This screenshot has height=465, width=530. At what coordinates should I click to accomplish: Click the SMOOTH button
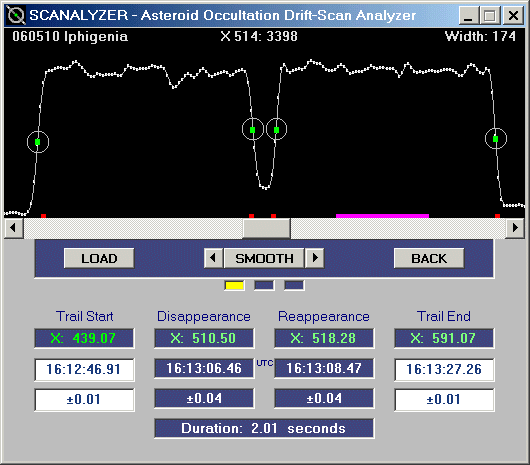[264, 259]
